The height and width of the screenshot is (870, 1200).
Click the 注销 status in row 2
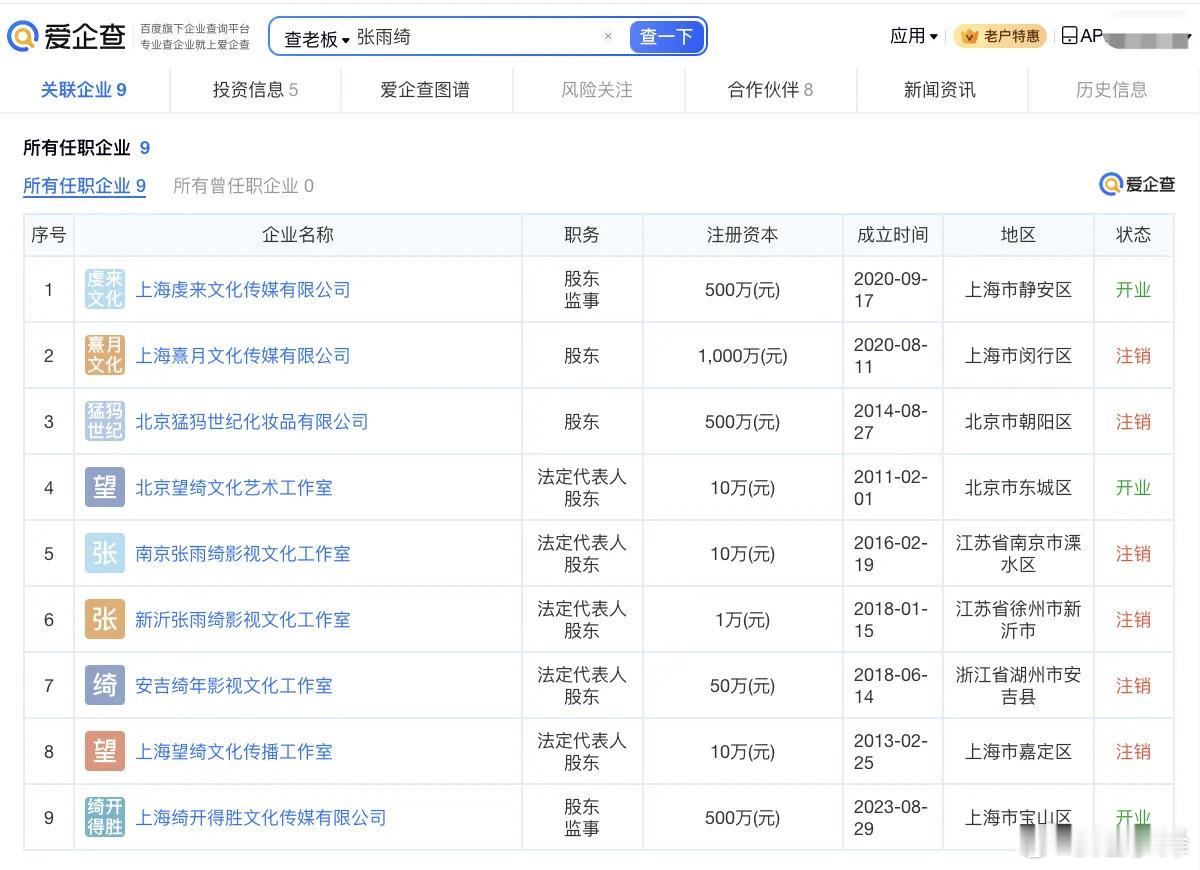coord(1134,356)
